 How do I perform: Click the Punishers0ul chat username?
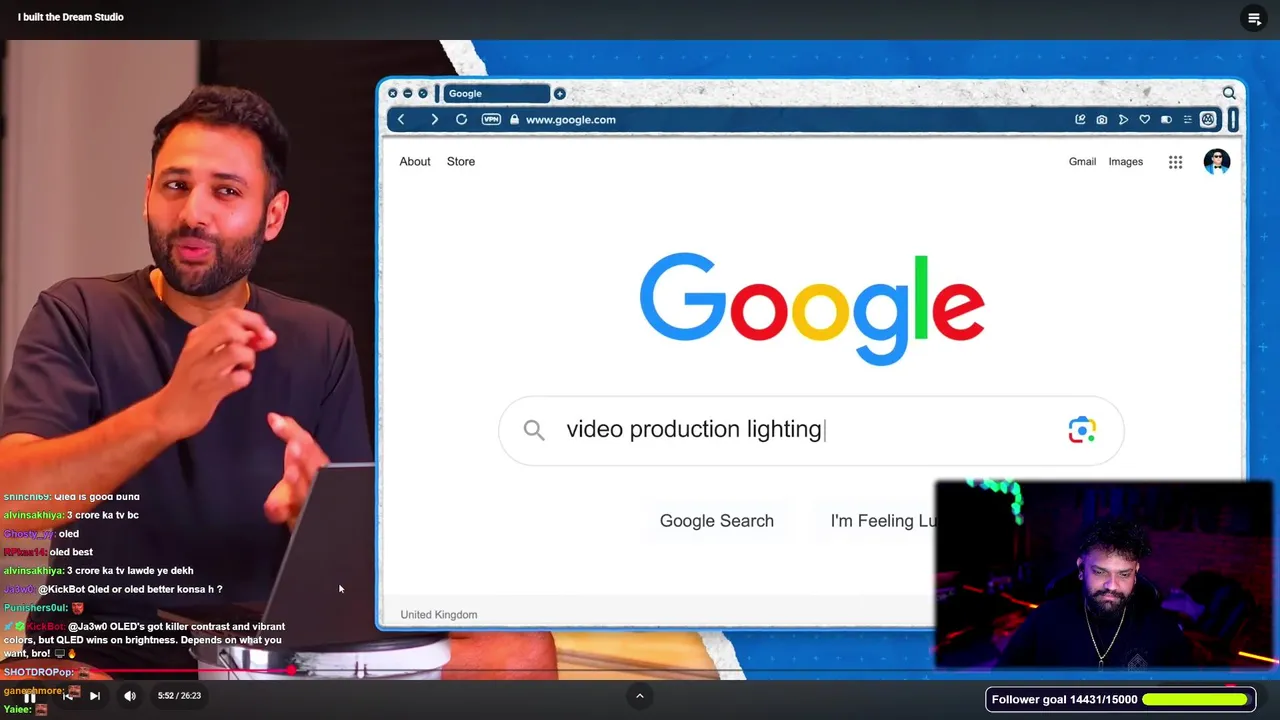point(35,608)
